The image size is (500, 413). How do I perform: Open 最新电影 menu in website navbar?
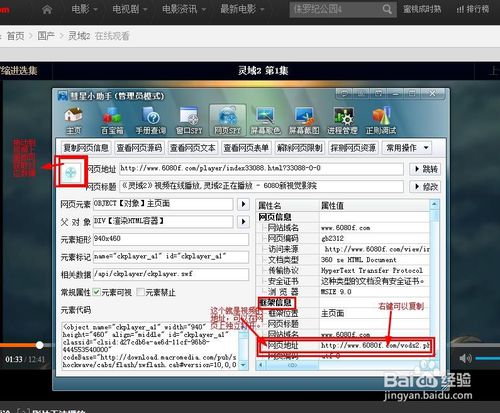click(x=242, y=9)
